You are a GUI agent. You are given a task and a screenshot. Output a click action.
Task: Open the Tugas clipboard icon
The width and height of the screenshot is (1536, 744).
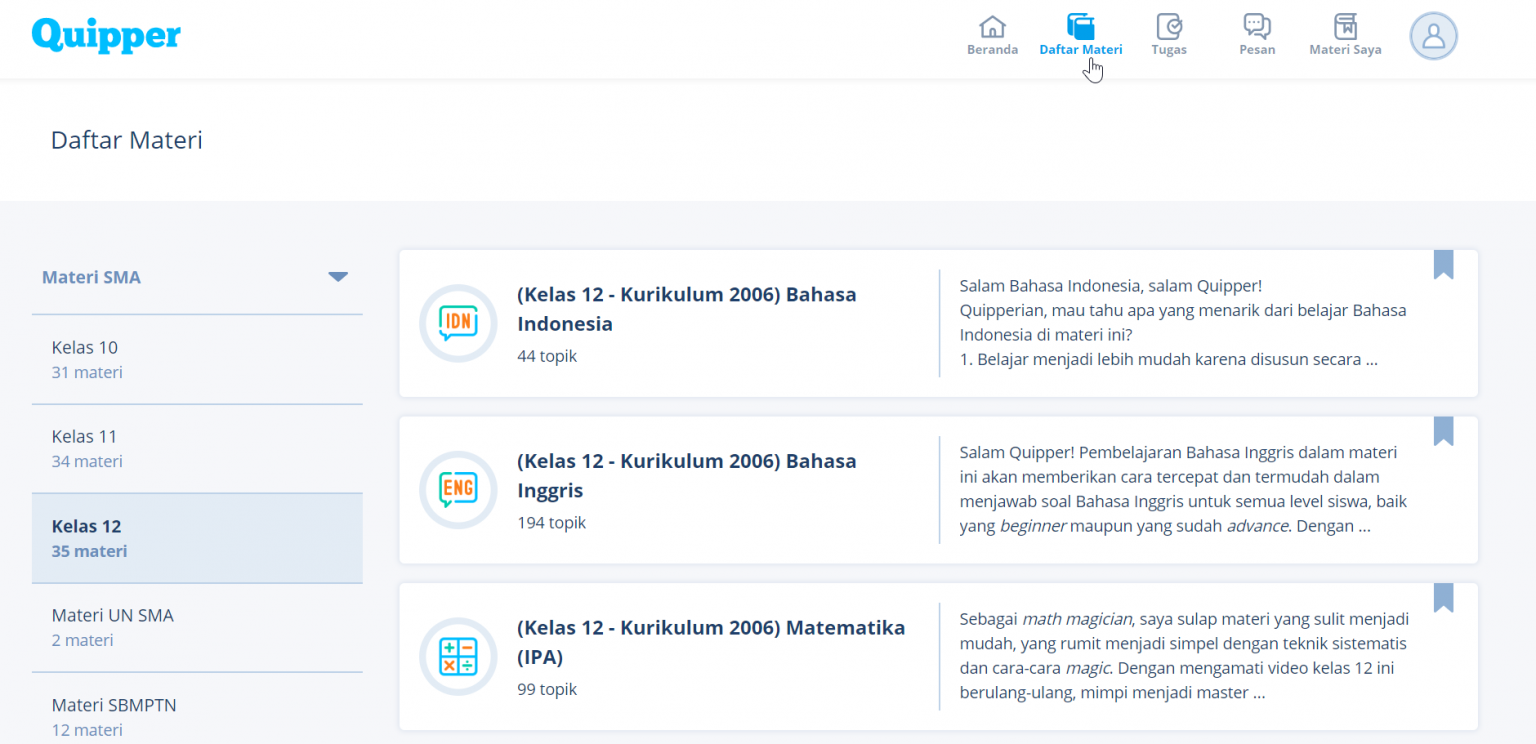coord(1169,27)
